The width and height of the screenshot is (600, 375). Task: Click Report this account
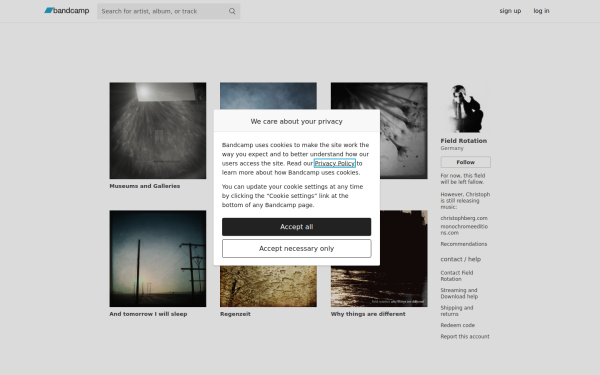pyautogui.click(x=465, y=337)
